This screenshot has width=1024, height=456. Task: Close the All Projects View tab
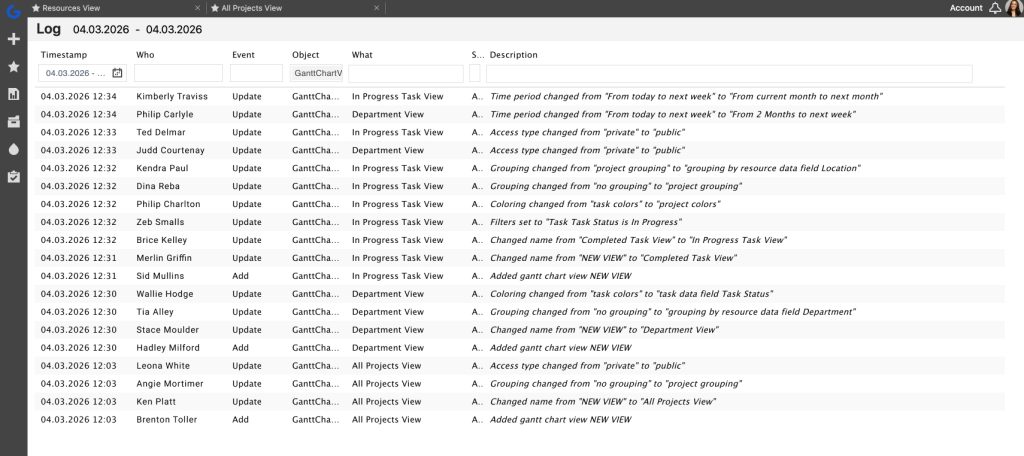coord(376,8)
